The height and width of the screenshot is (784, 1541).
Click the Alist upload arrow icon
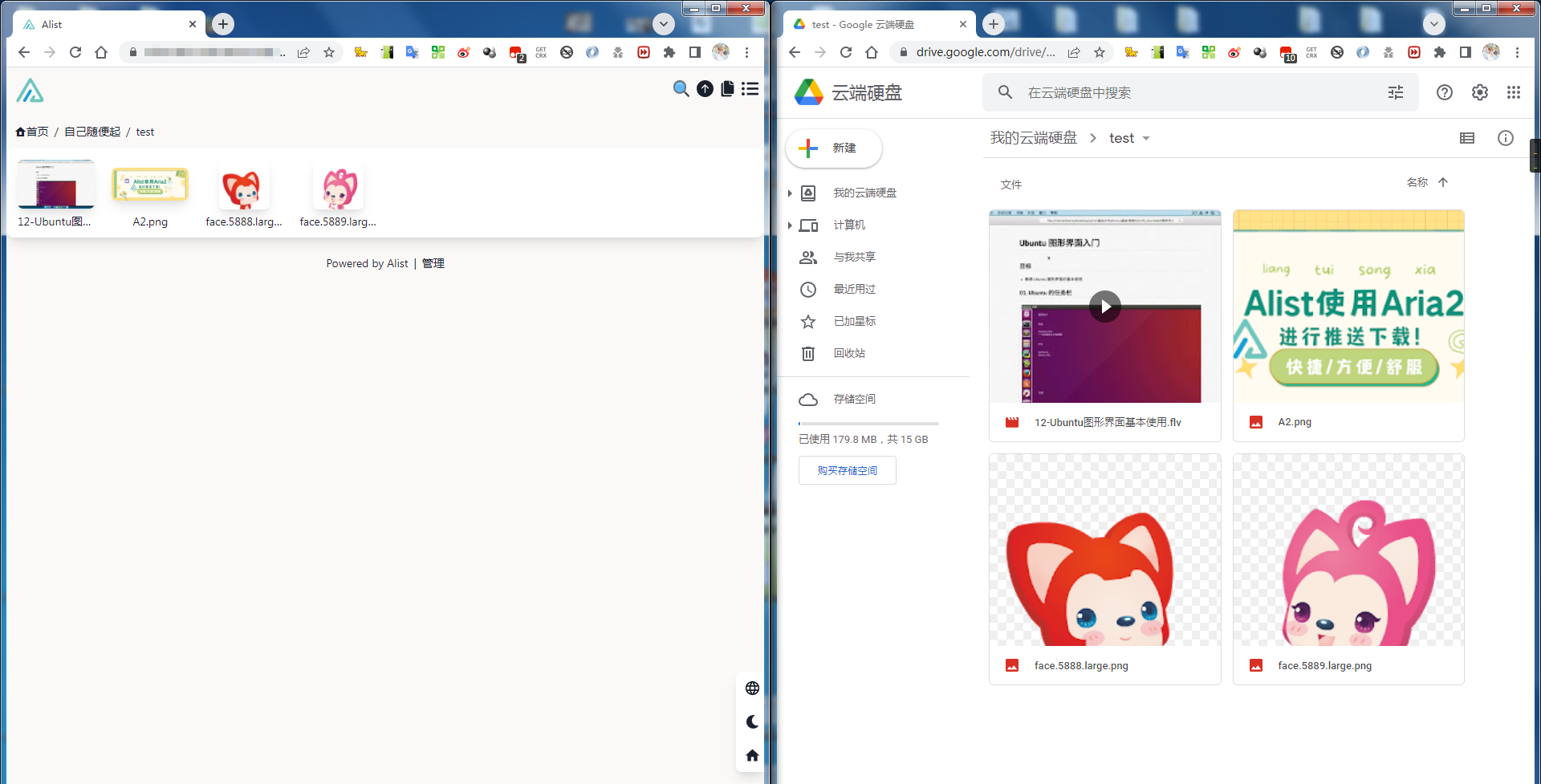pyautogui.click(x=705, y=89)
